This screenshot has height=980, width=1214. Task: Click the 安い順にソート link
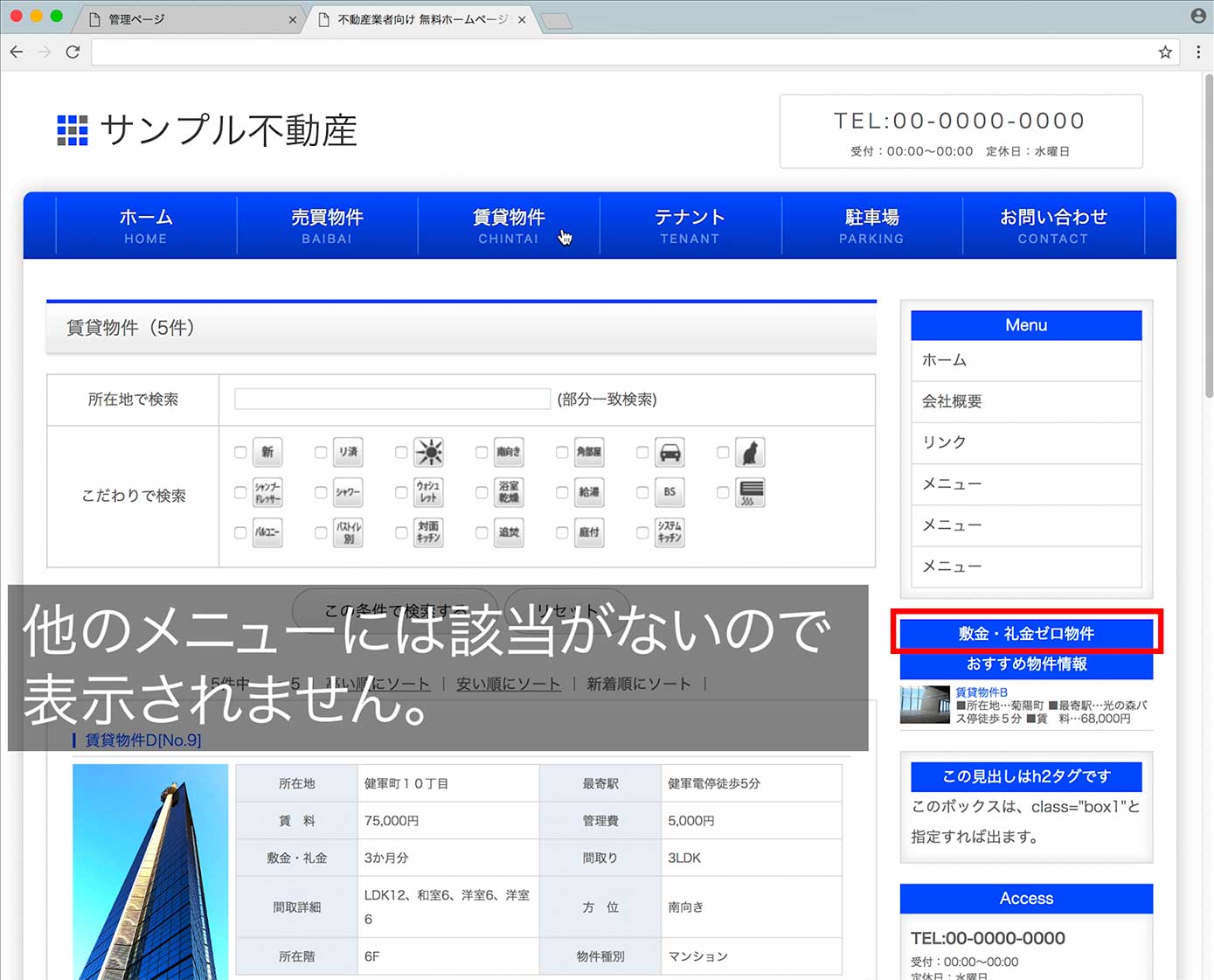pos(509,684)
